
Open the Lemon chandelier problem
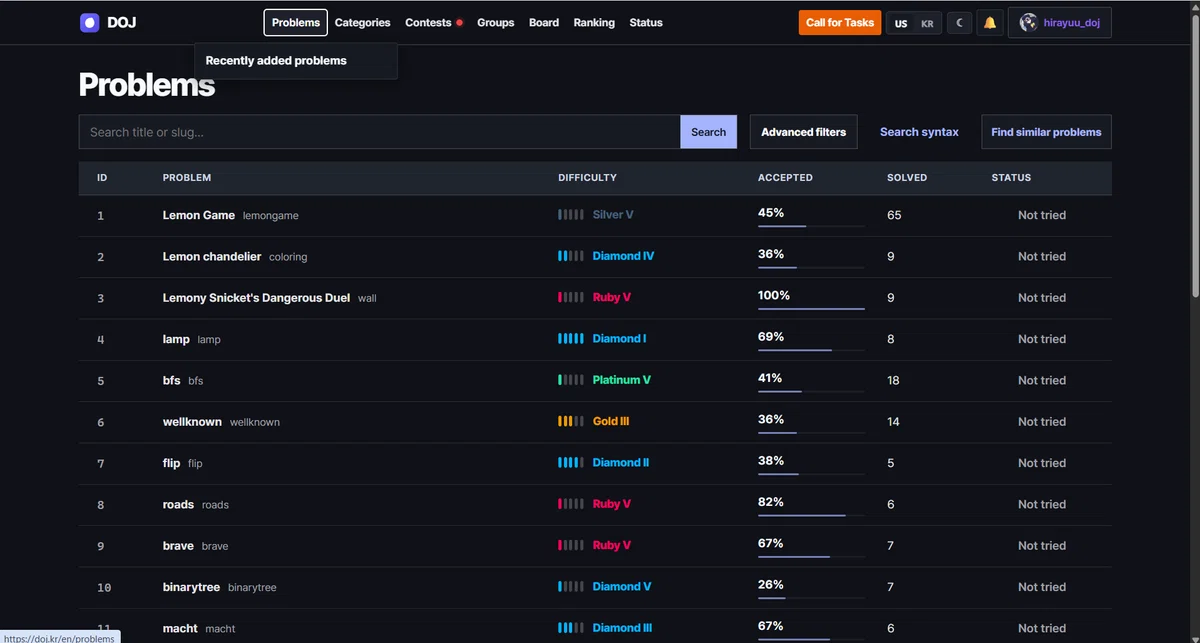[212, 256]
